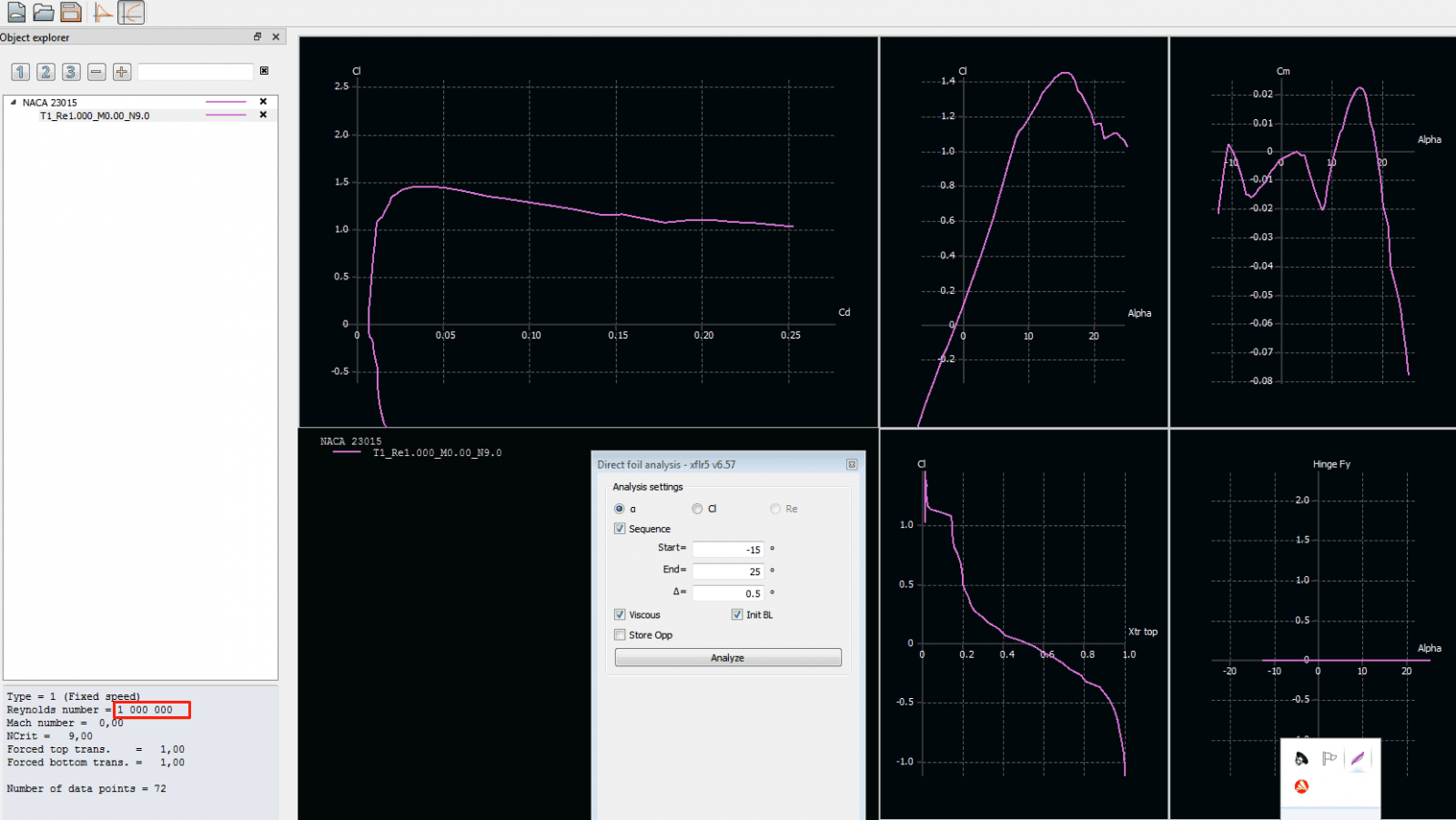The image size is (1456, 820).
Task: Click the Forced bottom trans. line
Action: [96, 762]
